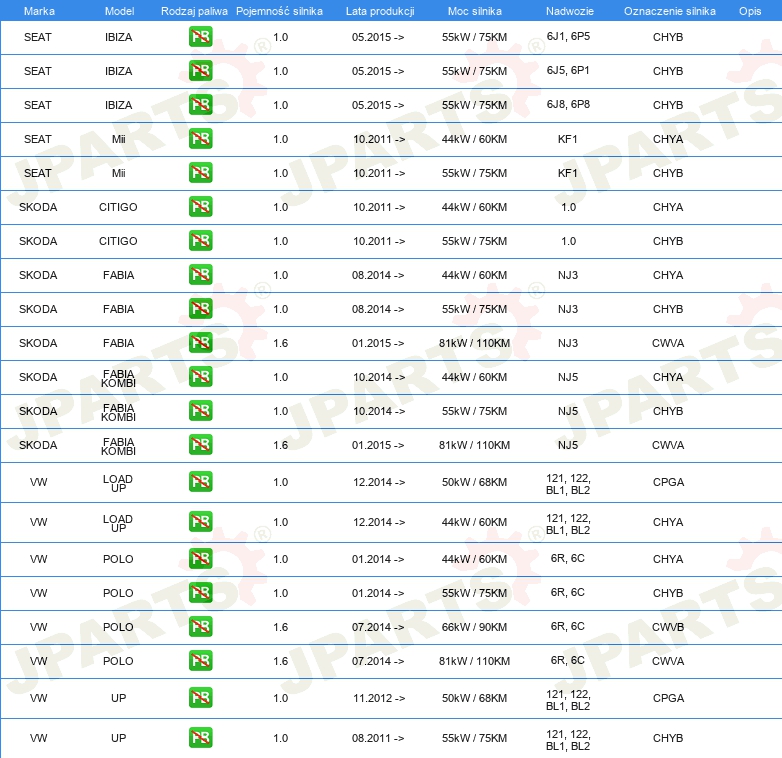This screenshot has height=758, width=782.
Task: Click 66kW / 90KM power cell
Action: (x=474, y=627)
